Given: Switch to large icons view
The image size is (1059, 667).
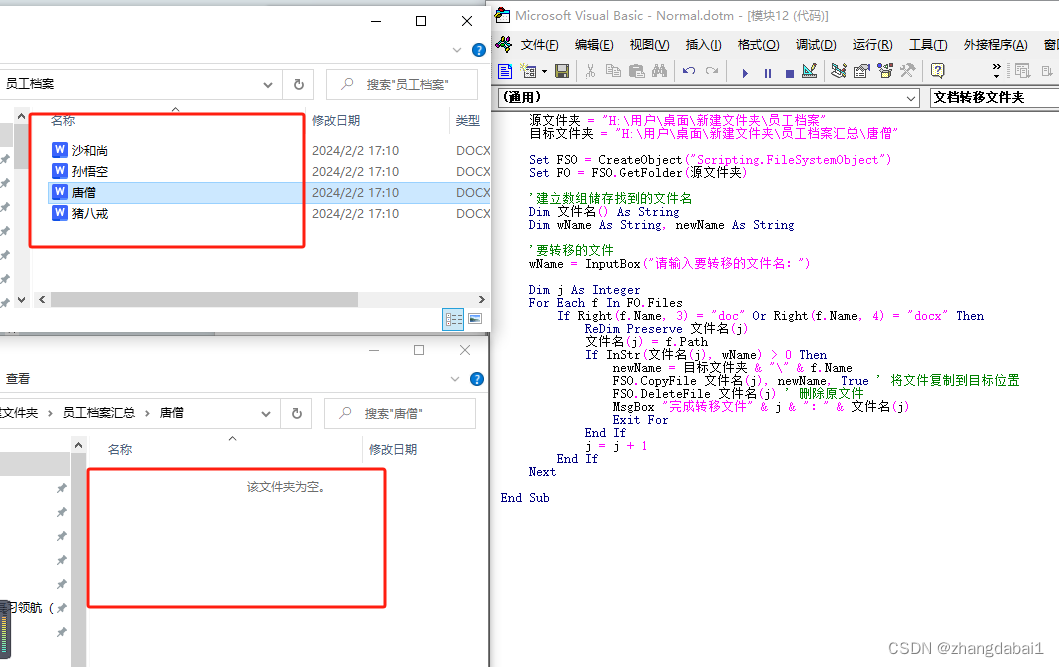Looking at the screenshot, I should point(475,319).
